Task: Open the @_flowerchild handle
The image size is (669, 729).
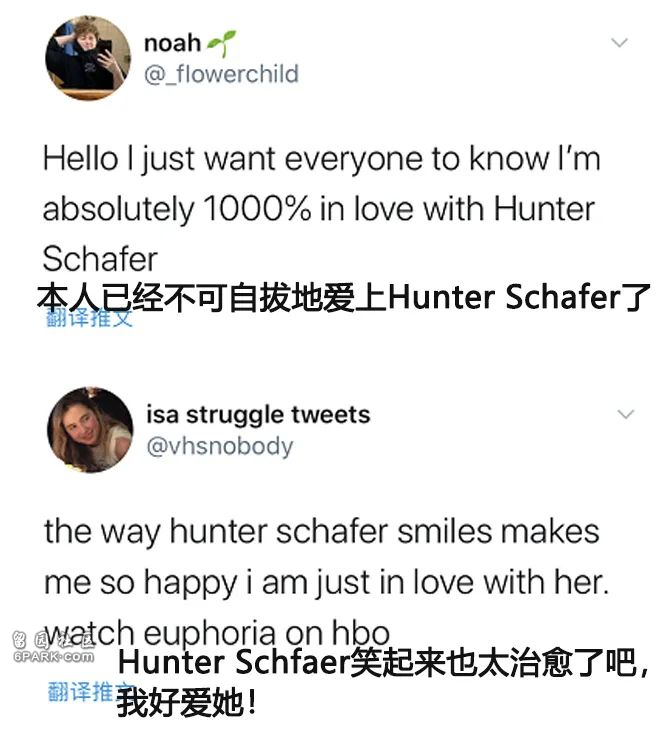Action: pos(221,74)
